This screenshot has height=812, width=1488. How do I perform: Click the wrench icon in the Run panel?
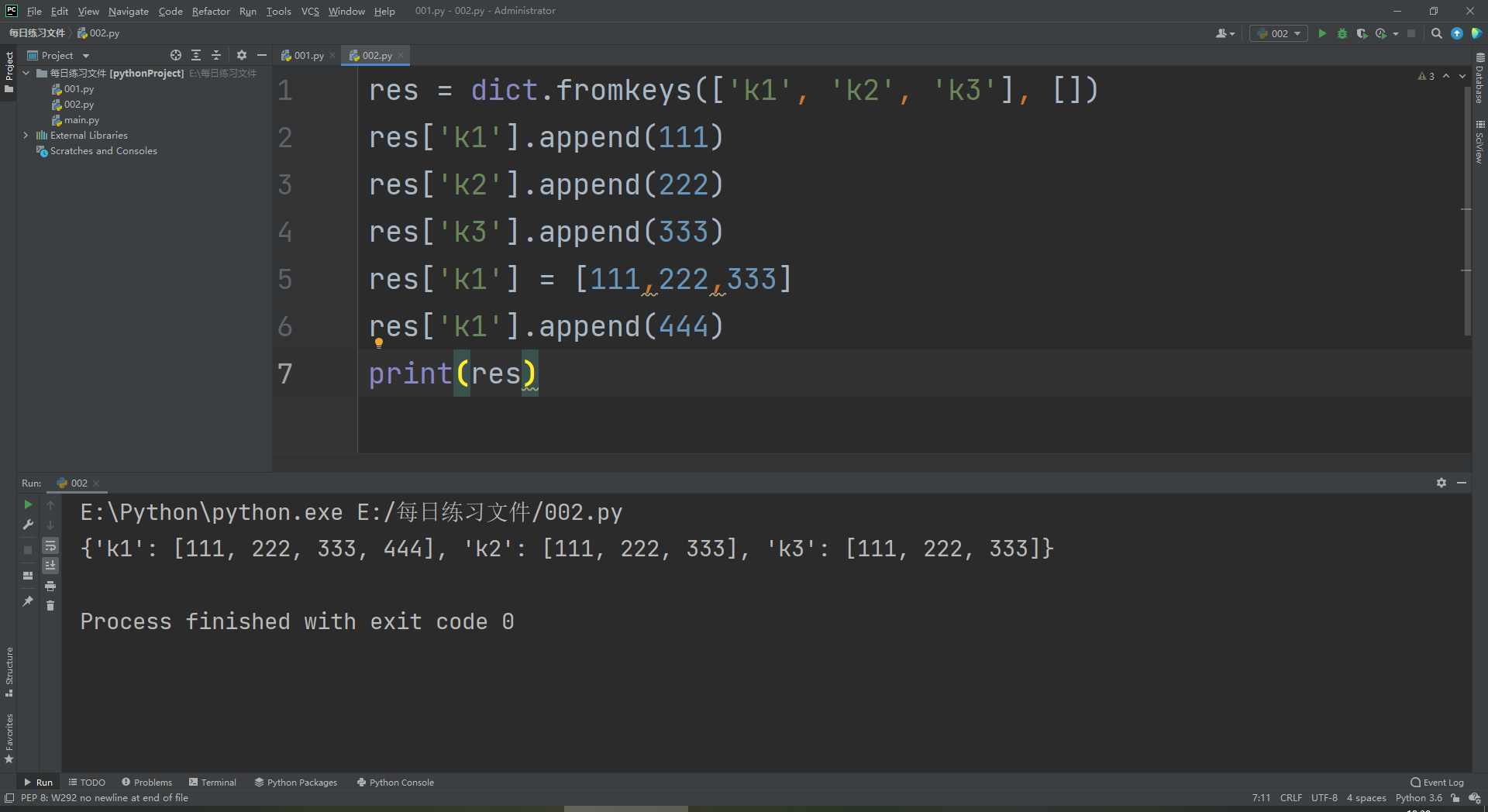point(28,525)
